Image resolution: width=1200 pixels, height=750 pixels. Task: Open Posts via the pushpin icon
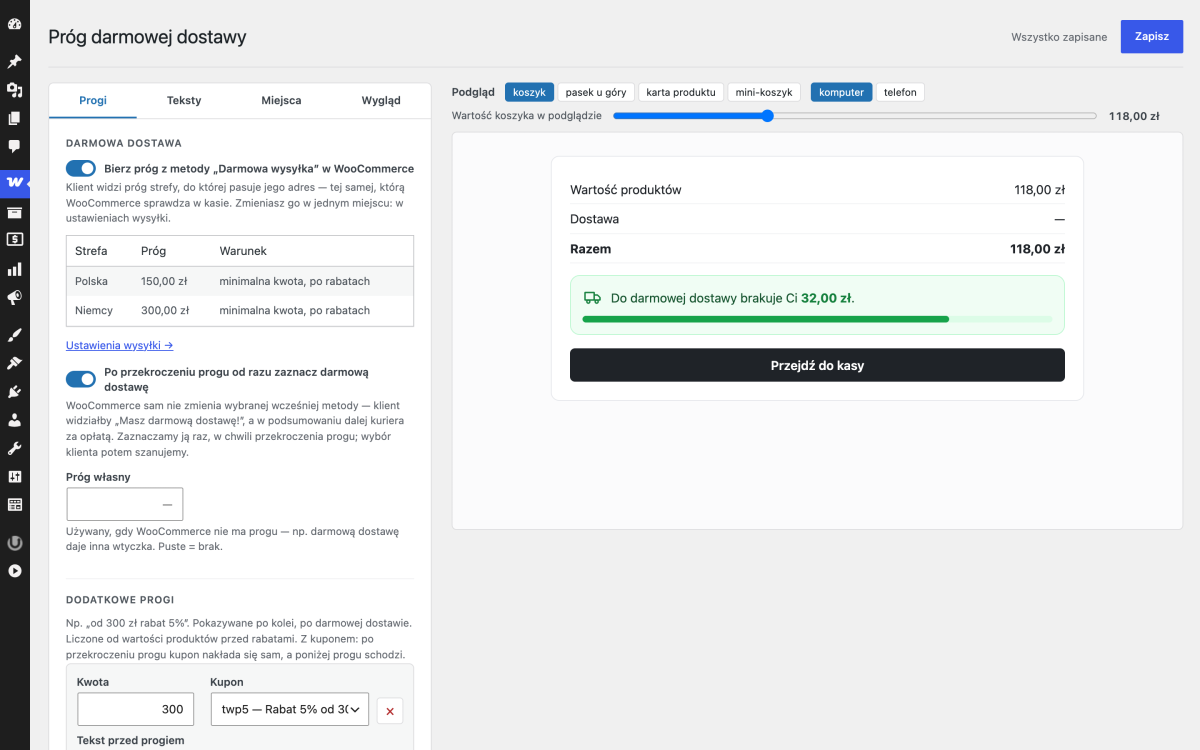click(x=14, y=61)
